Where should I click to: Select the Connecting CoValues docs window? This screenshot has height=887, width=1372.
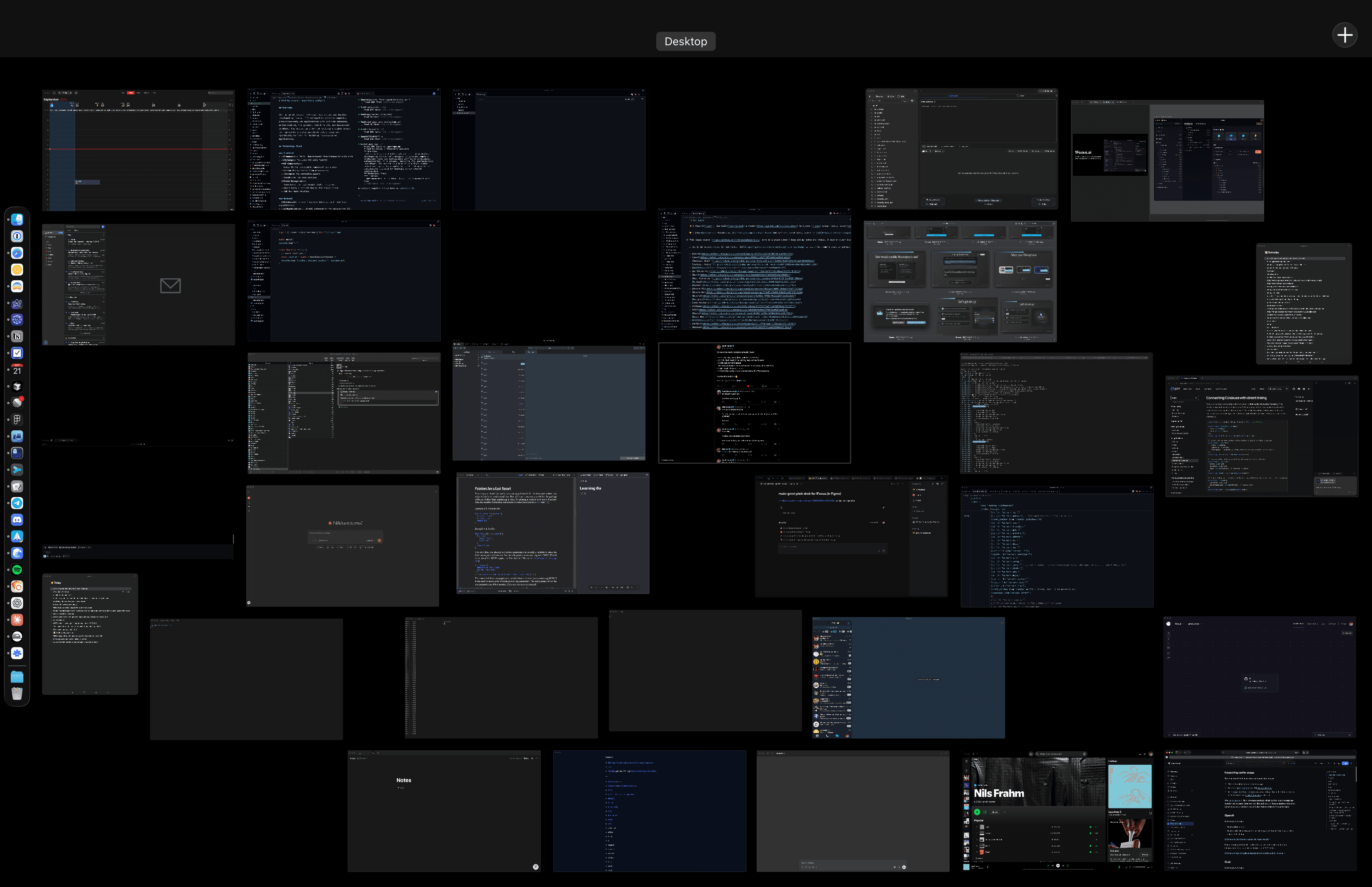[x=1261, y=436]
